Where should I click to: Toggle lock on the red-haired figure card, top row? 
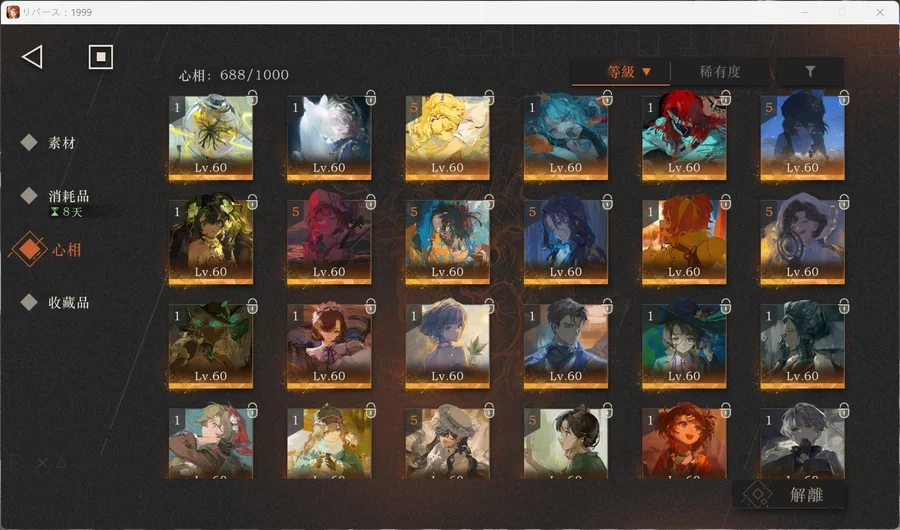point(725,98)
